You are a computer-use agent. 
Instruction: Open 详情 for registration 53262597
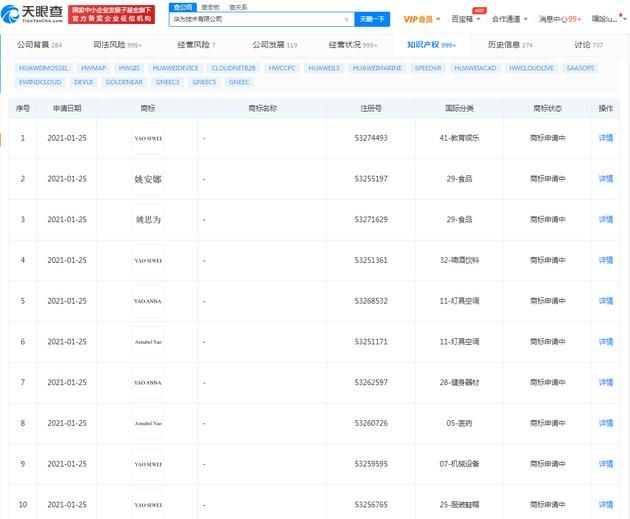(605, 382)
